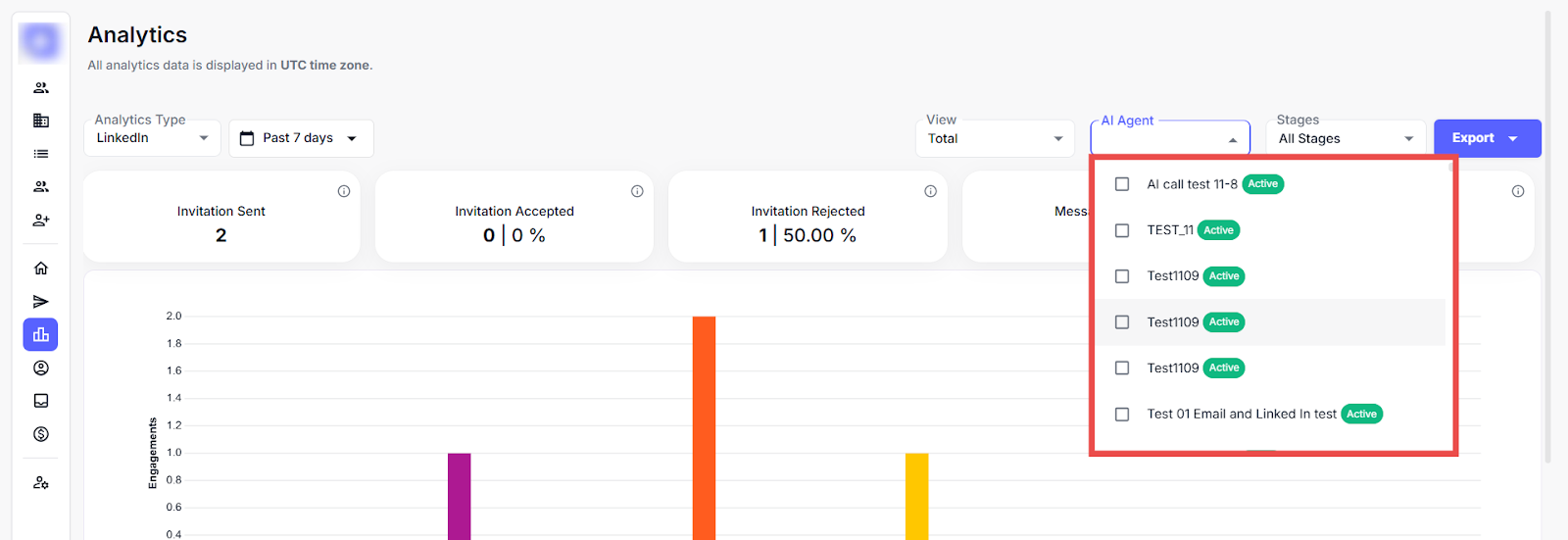Expand the Analytics Type LinkedIn dropdown
The image size is (1568, 540).
(152, 138)
